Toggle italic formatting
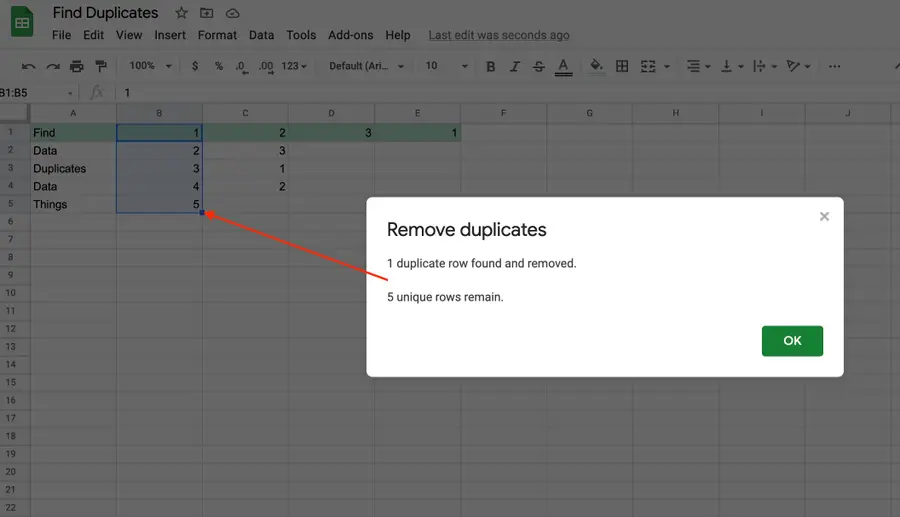Screen dimensions: 900x517 (515, 66)
